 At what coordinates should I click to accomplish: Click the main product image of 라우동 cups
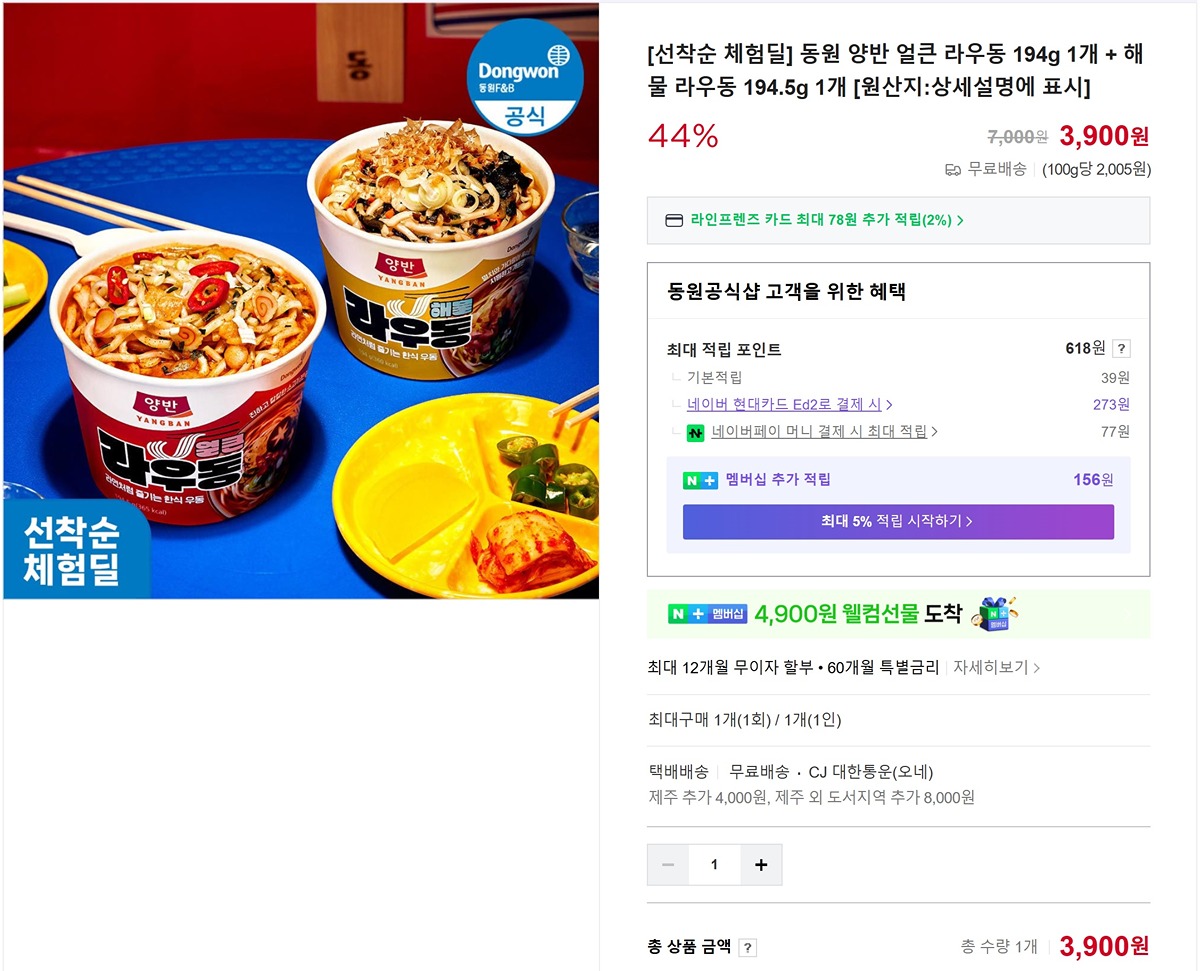(301, 300)
